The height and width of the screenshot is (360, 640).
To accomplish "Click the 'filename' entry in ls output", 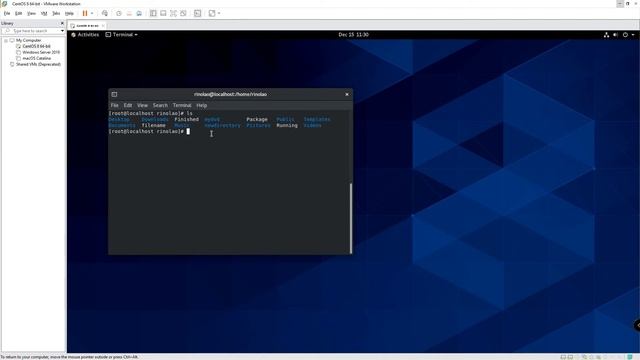I will (x=153, y=125).
